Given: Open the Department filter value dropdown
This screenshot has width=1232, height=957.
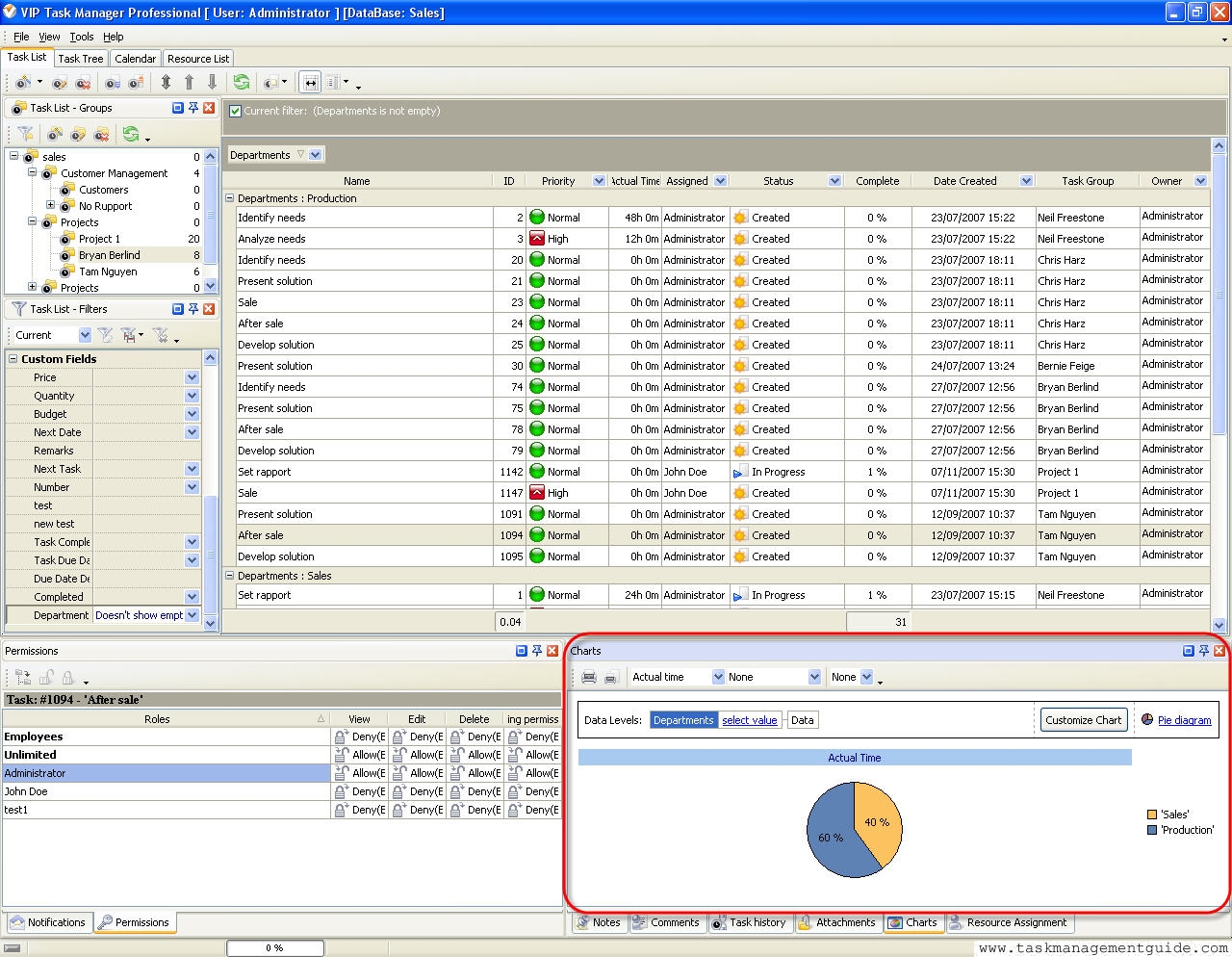Looking at the screenshot, I should [x=192, y=615].
